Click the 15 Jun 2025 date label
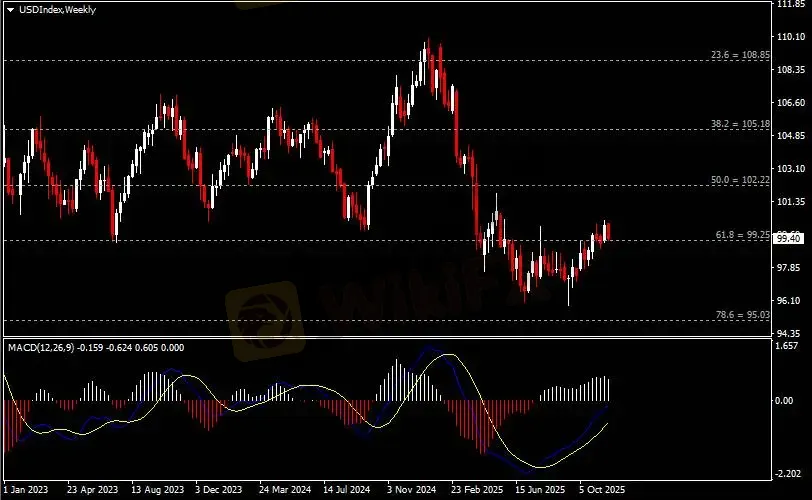Screen dimensions: 812x500 [x=540, y=489]
